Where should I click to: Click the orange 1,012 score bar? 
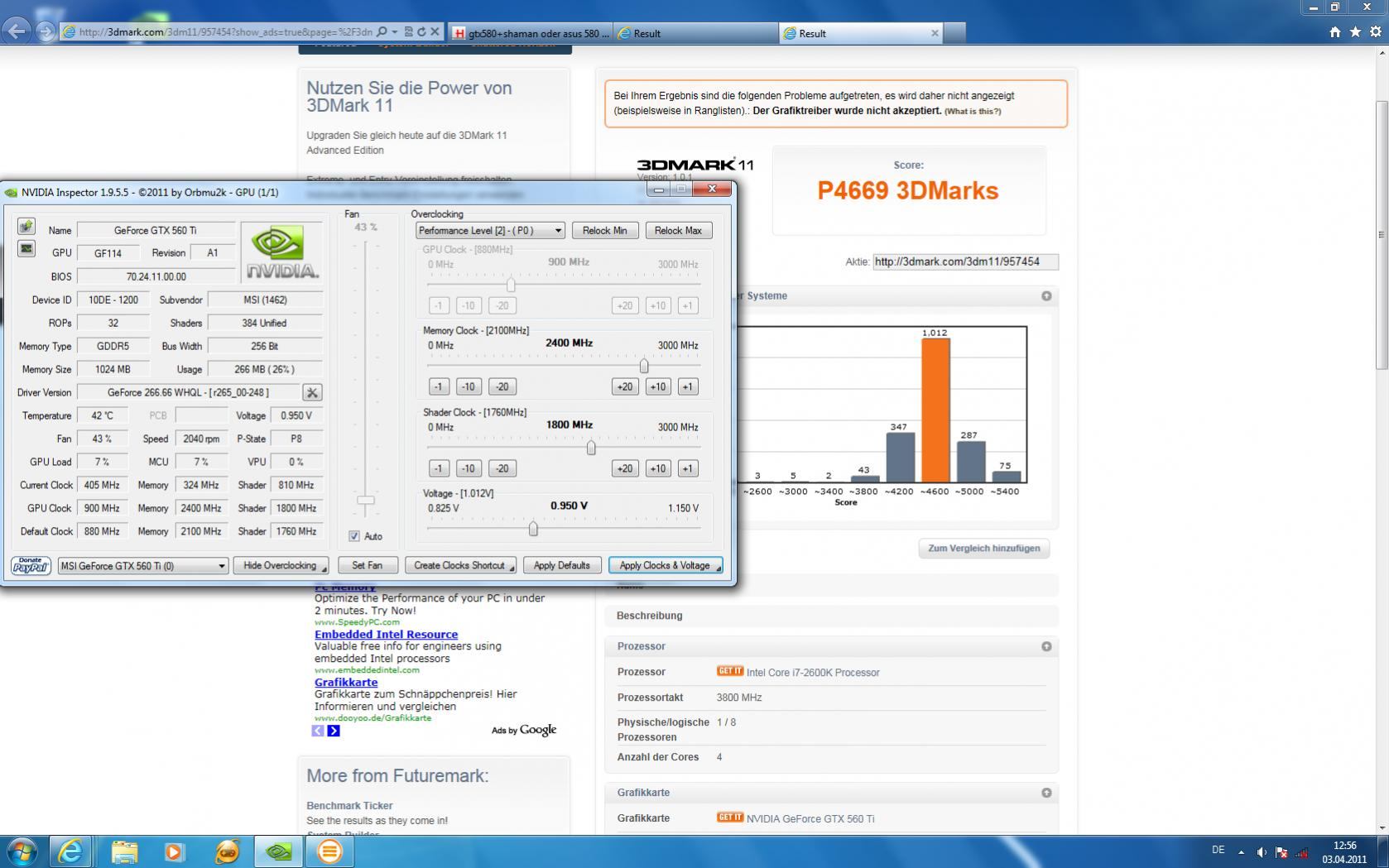point(935,410)
